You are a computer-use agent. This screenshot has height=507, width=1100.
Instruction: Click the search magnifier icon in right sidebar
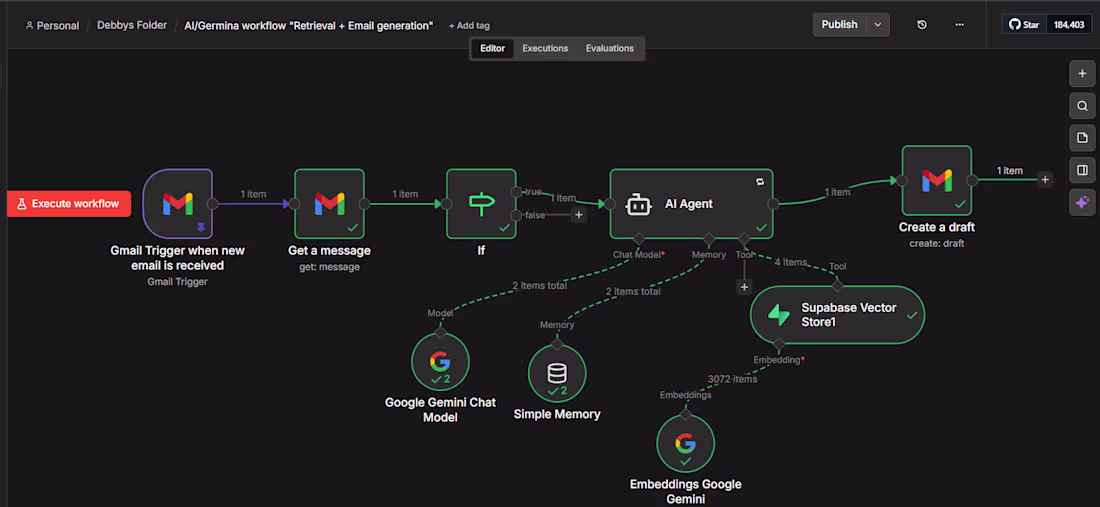(x=1082, y=106)
